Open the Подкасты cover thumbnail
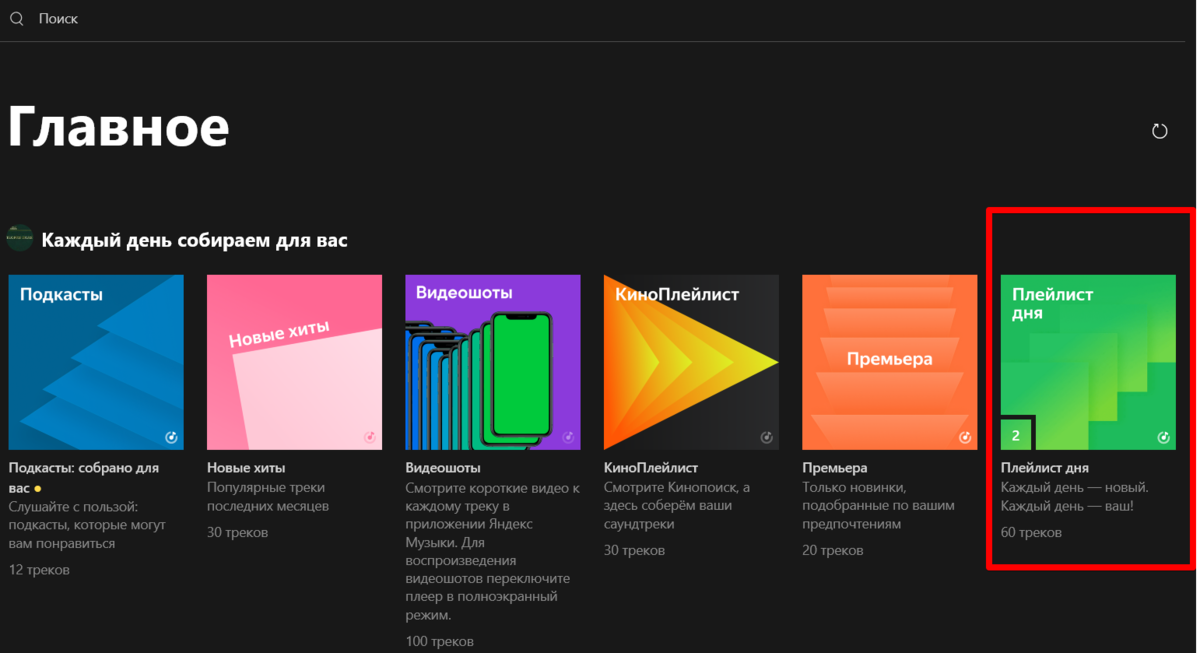The height and width of the screenshot is (653, 1200). [96, 362]
